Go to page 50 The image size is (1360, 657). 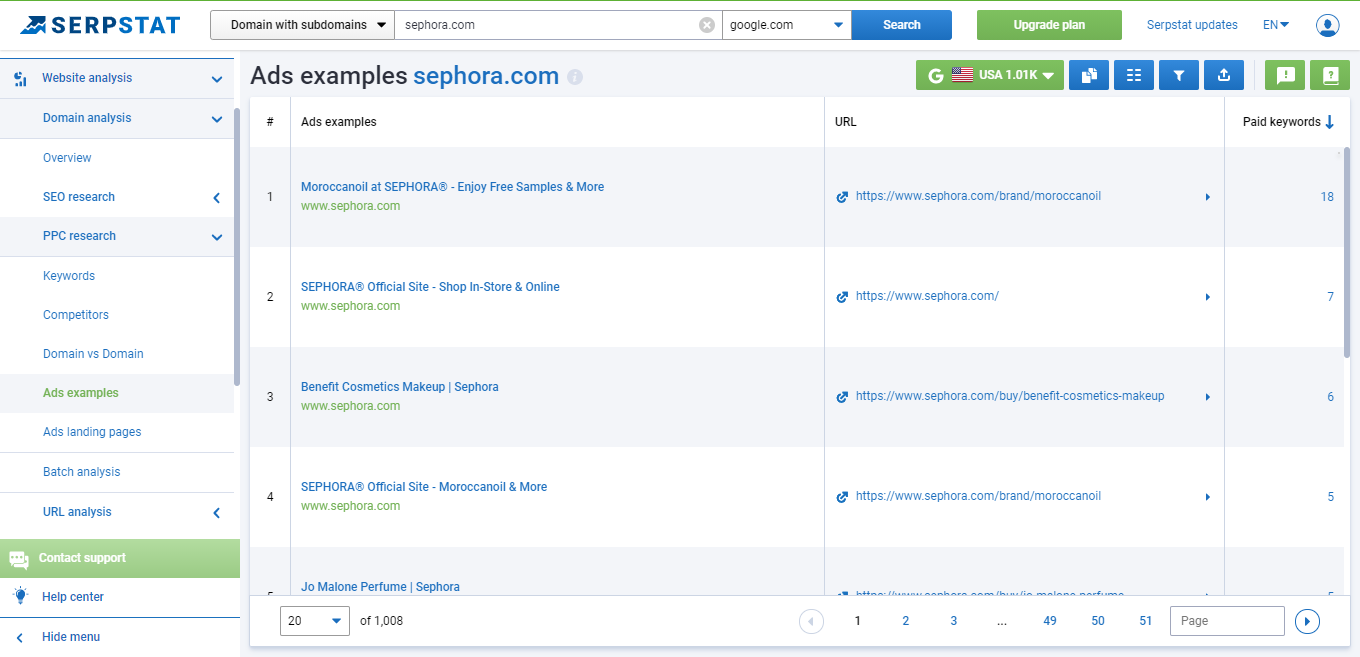coord(1098,621)
